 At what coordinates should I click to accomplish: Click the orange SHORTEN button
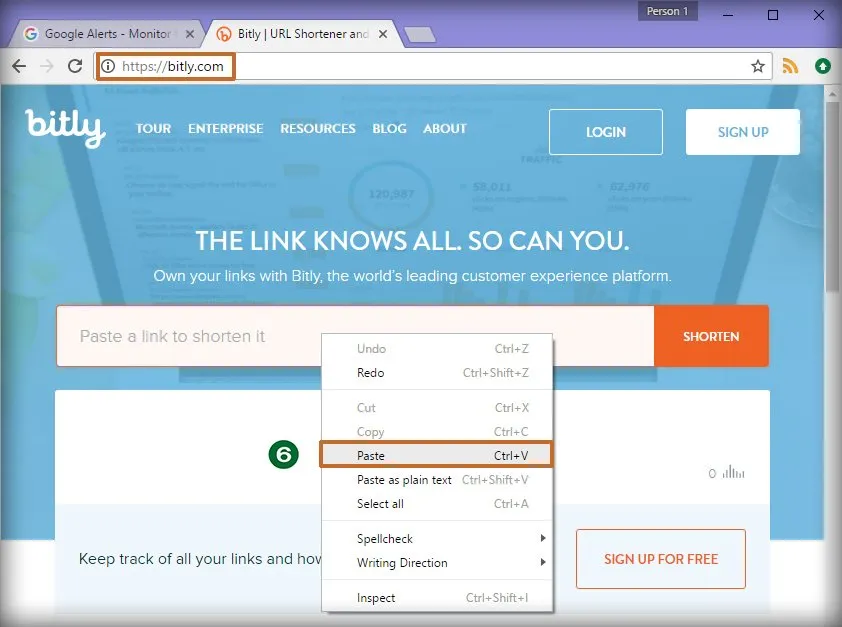pyautogui.click(x=711, y=336)
